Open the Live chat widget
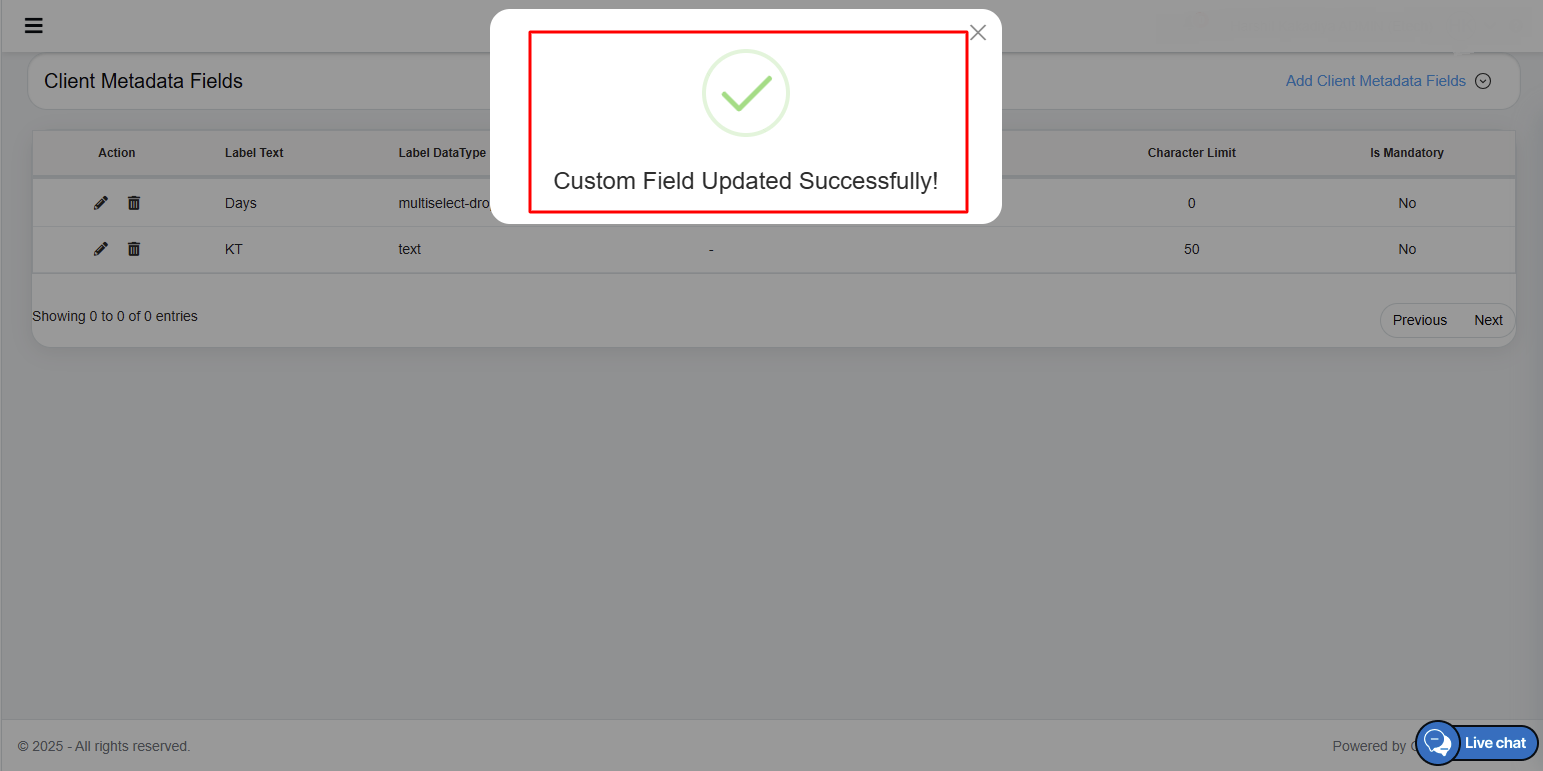 point(1438,743)
